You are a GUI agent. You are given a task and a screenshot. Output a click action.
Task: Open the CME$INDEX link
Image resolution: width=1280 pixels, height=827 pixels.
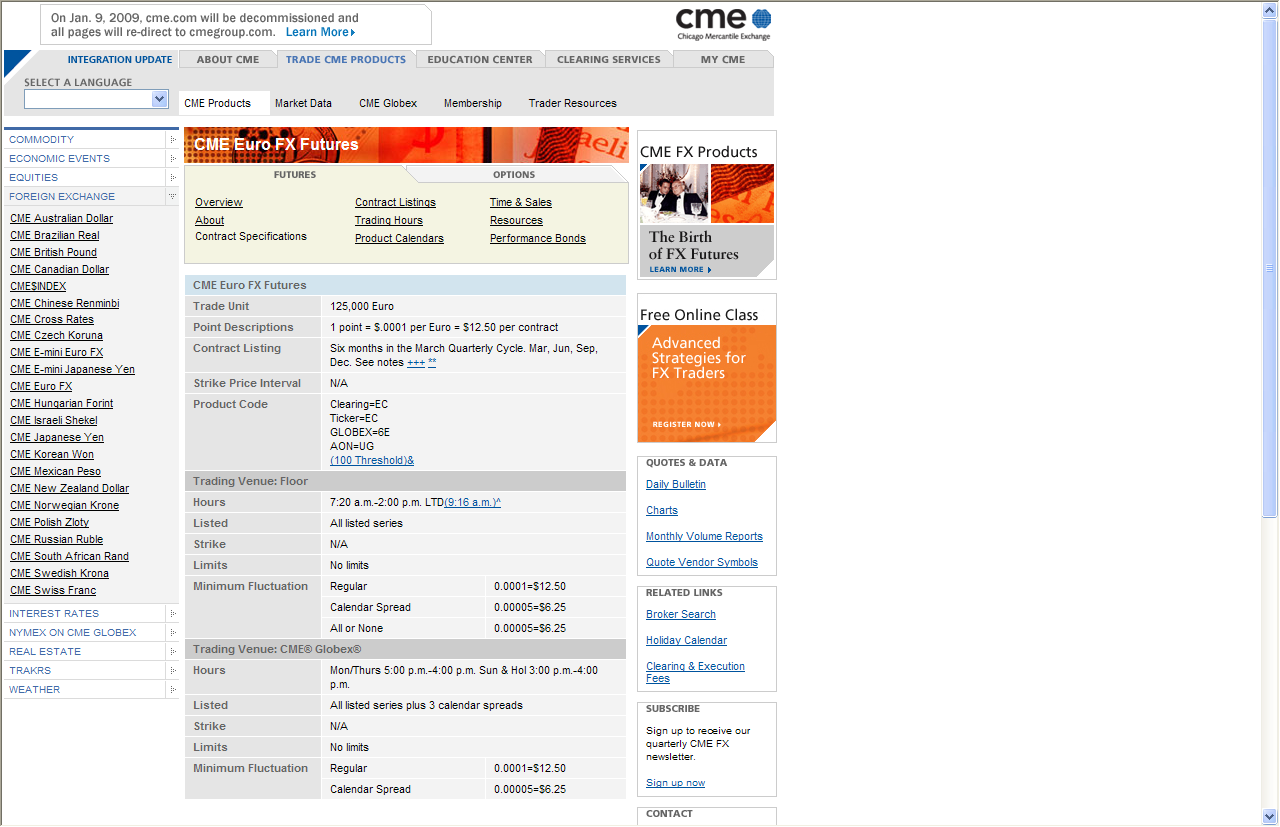(x=38, y=286)
